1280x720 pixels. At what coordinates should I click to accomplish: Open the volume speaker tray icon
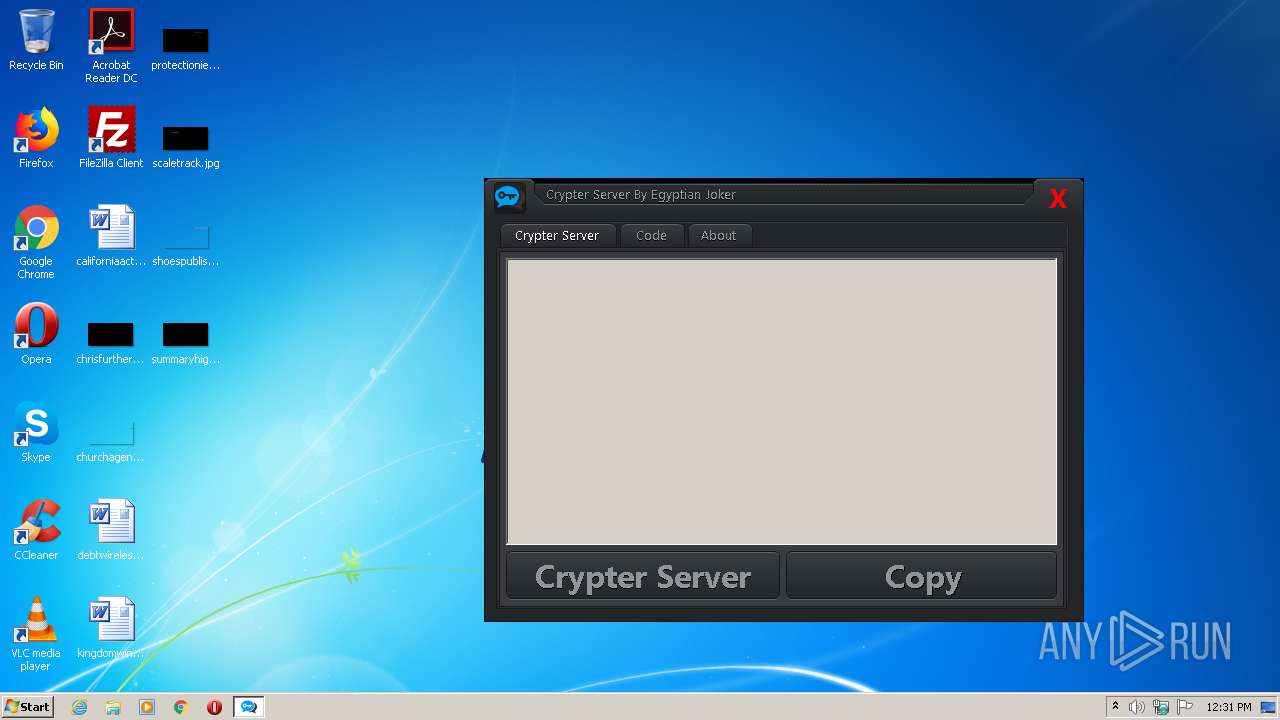[x=1137, y=707]
